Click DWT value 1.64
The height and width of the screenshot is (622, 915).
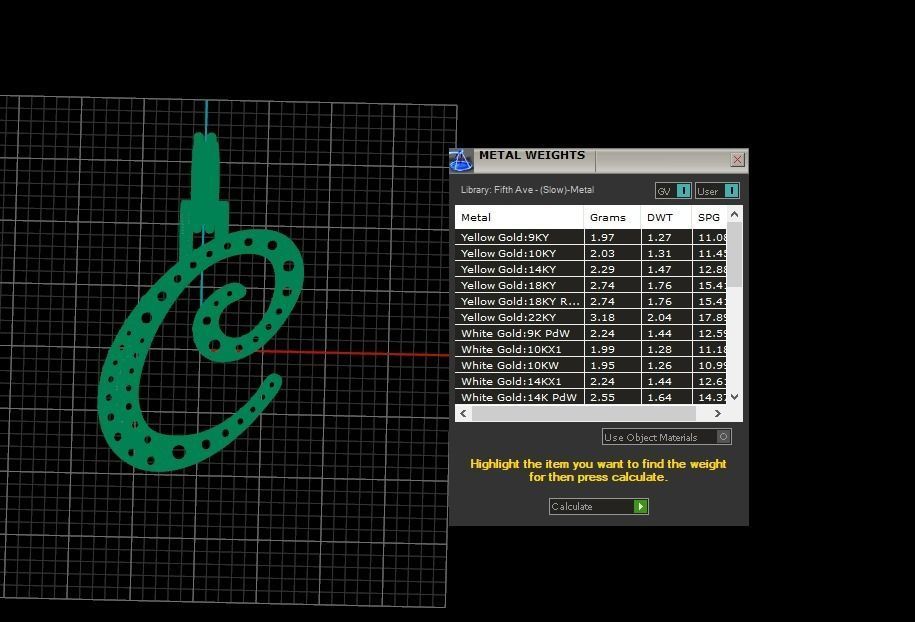(x=659, y=397)
